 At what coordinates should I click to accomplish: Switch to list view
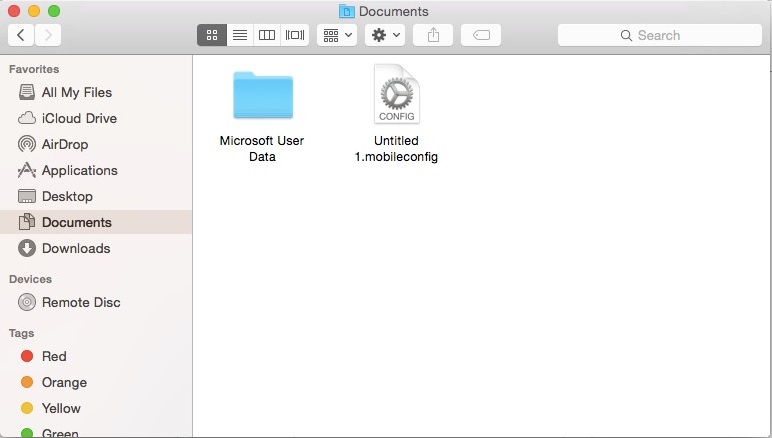click(240, 35)
